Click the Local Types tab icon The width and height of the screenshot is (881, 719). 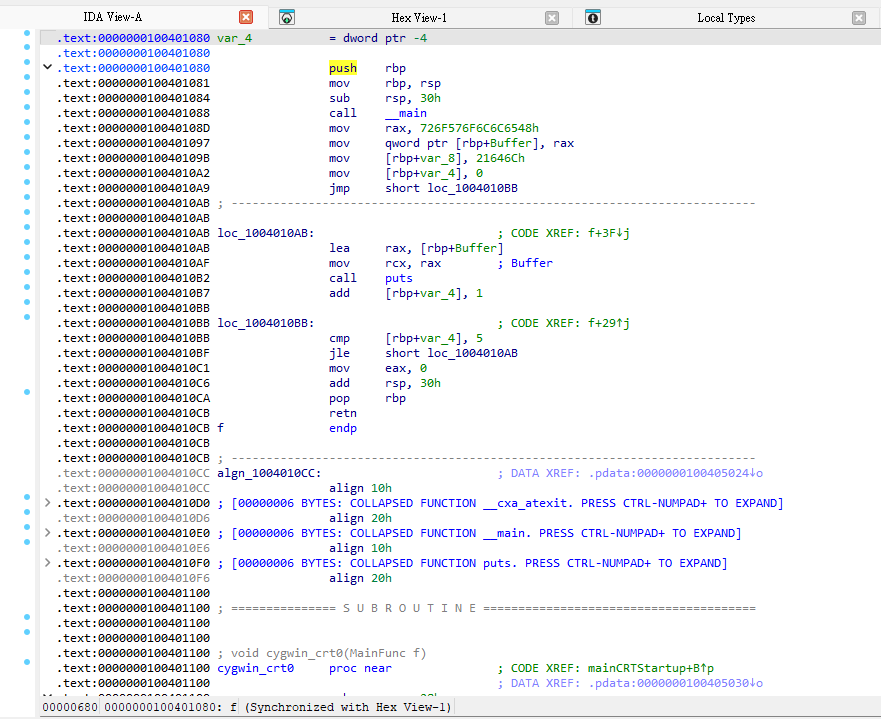coord(593,18)
